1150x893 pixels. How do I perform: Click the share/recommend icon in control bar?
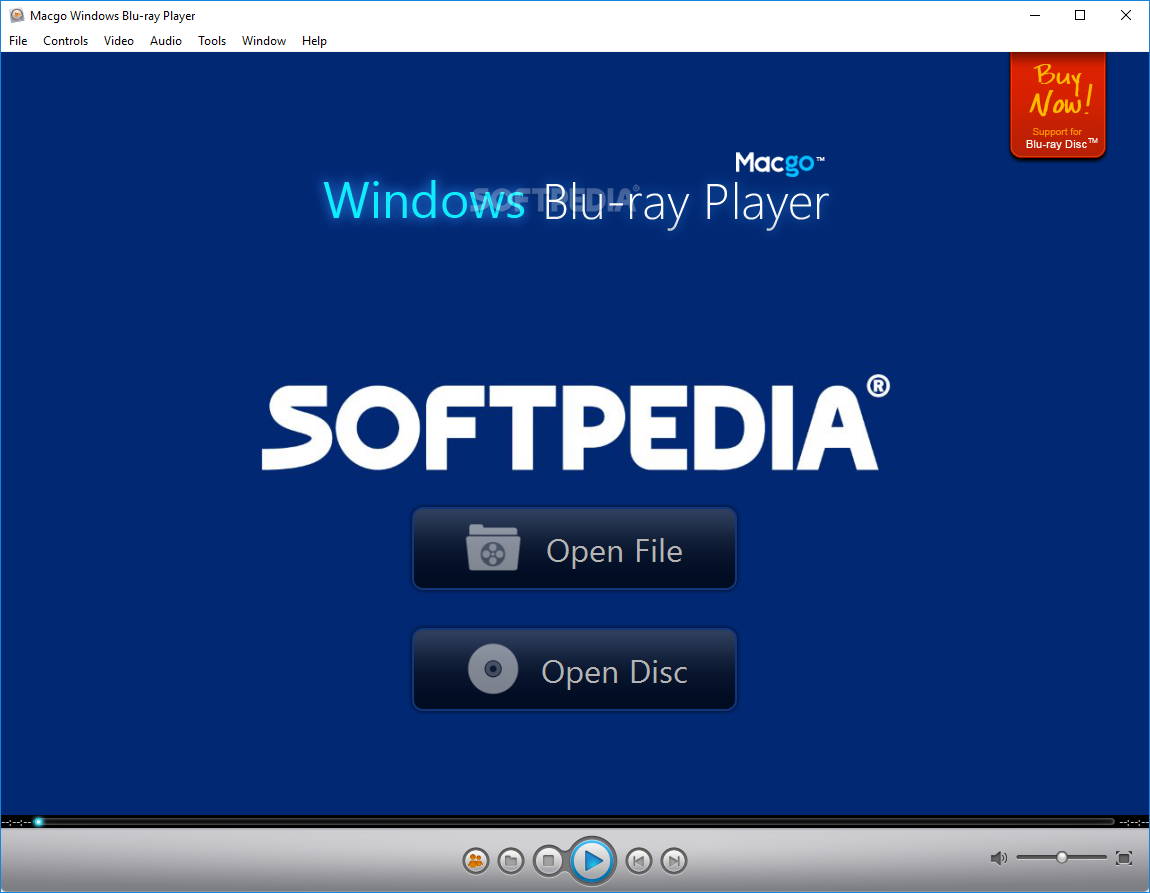(x=476, y=861)
